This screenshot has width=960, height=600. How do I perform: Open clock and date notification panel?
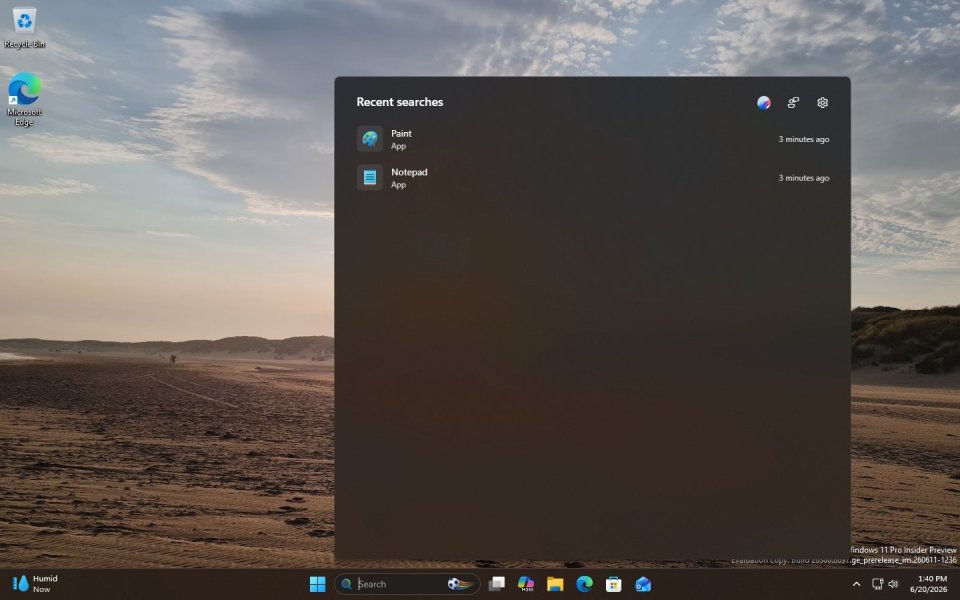928,584
